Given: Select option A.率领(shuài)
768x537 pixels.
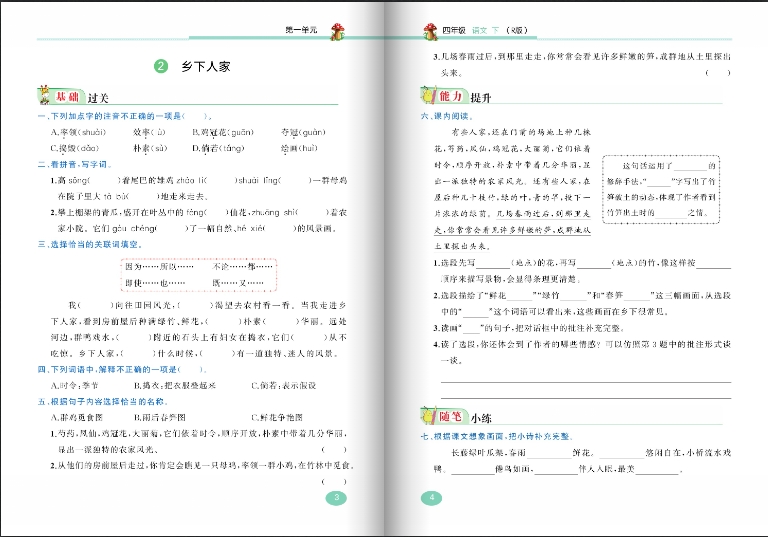Looking at the screenshot, I should (78, 132).
